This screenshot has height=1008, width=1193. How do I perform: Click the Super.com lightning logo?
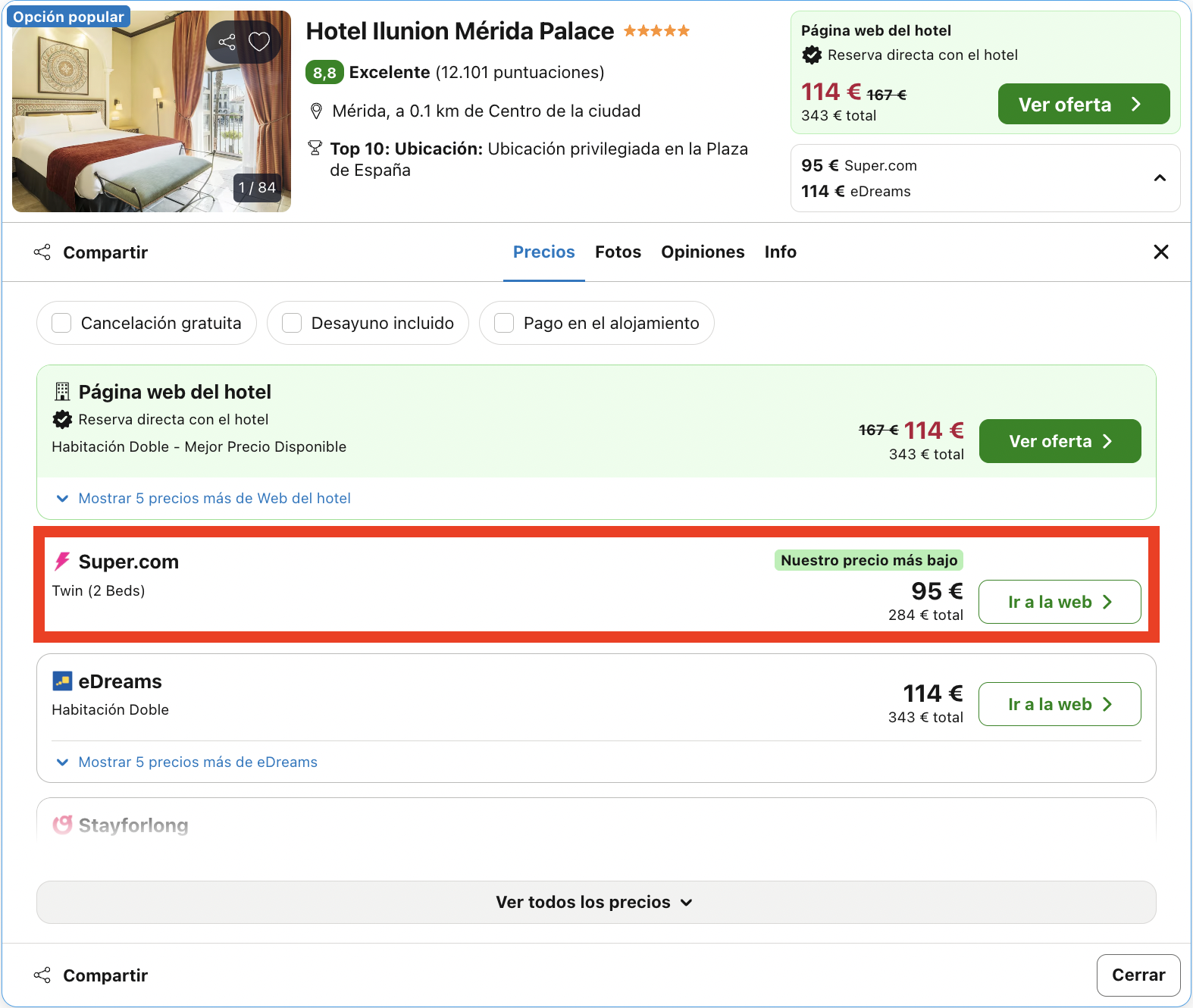(62, 562)
